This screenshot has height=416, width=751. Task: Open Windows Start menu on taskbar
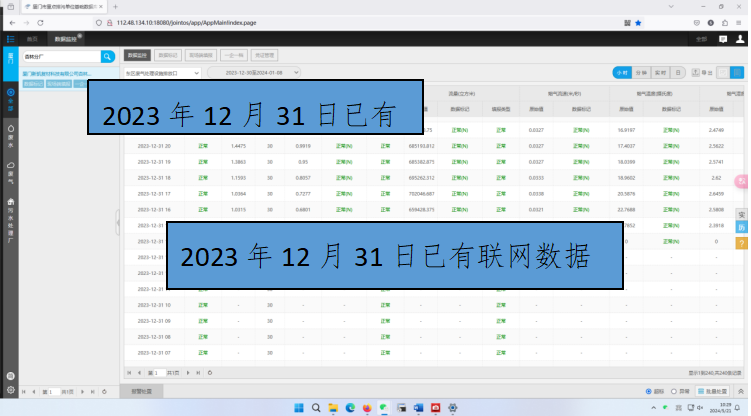point(297,407)
